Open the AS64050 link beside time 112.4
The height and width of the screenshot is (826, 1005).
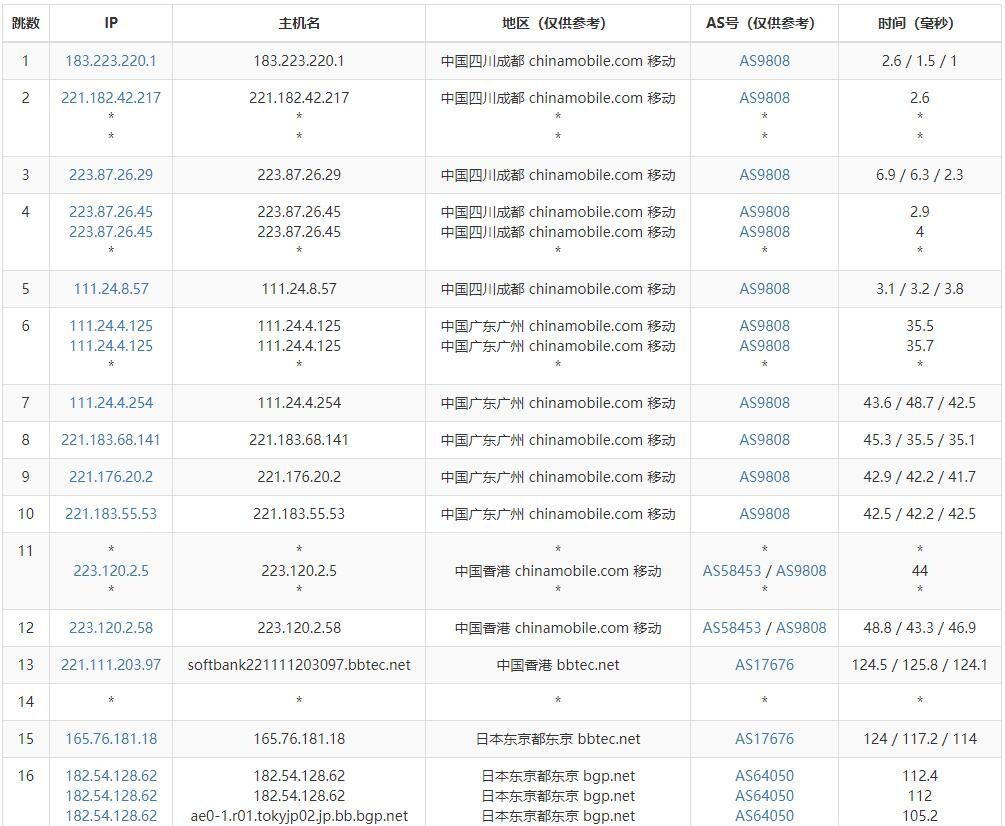tap(764, 776)
